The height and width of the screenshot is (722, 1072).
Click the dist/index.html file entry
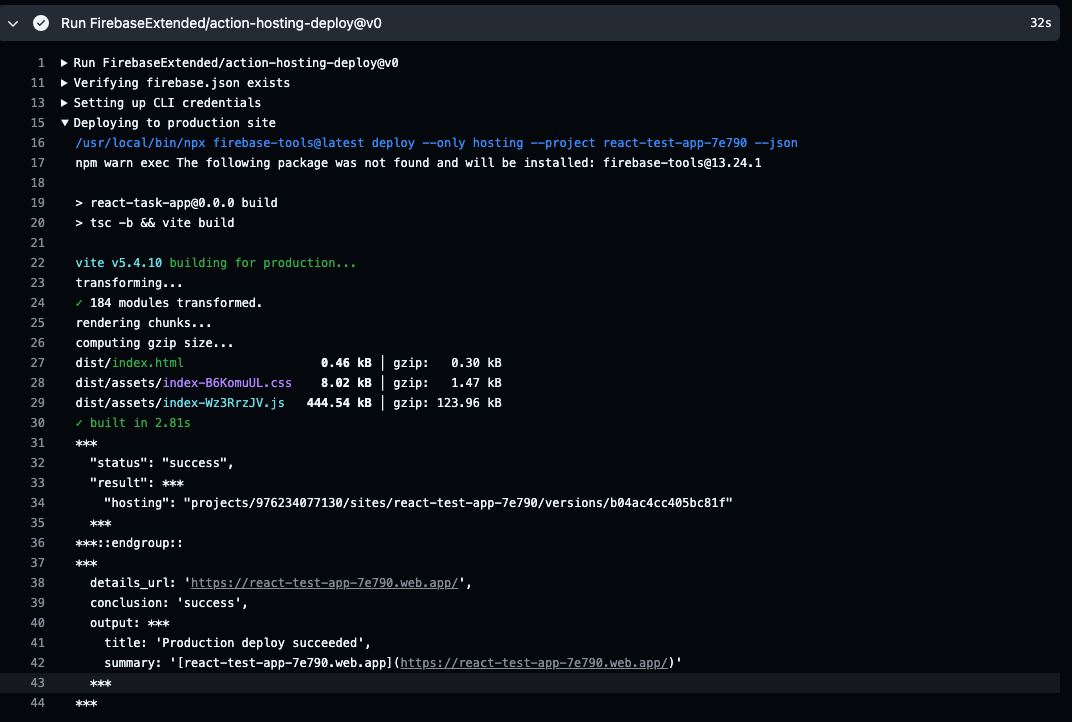pyautogui.click(x=129, y=362)
